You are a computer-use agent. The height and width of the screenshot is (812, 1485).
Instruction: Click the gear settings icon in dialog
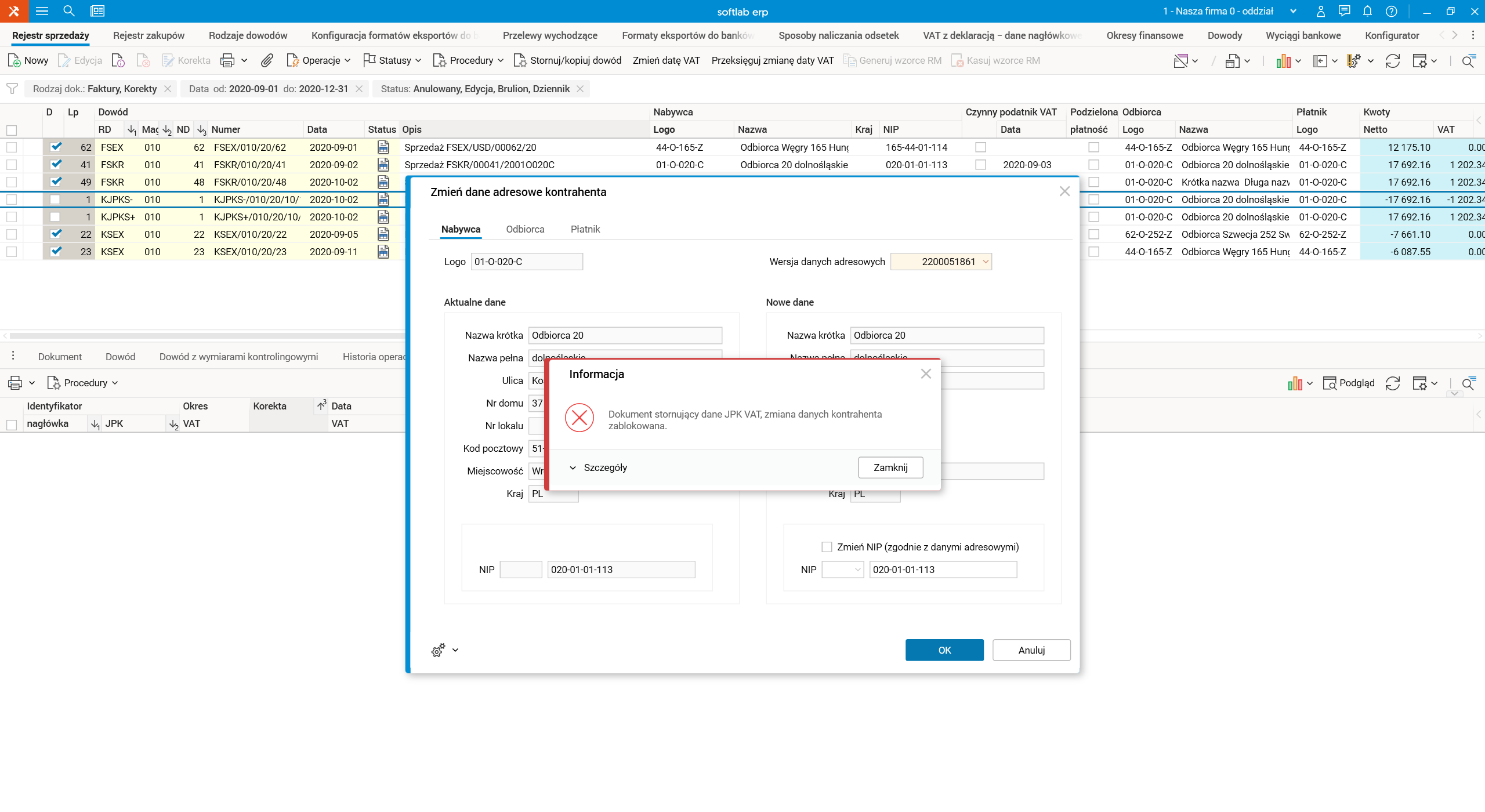coord(439,650)
